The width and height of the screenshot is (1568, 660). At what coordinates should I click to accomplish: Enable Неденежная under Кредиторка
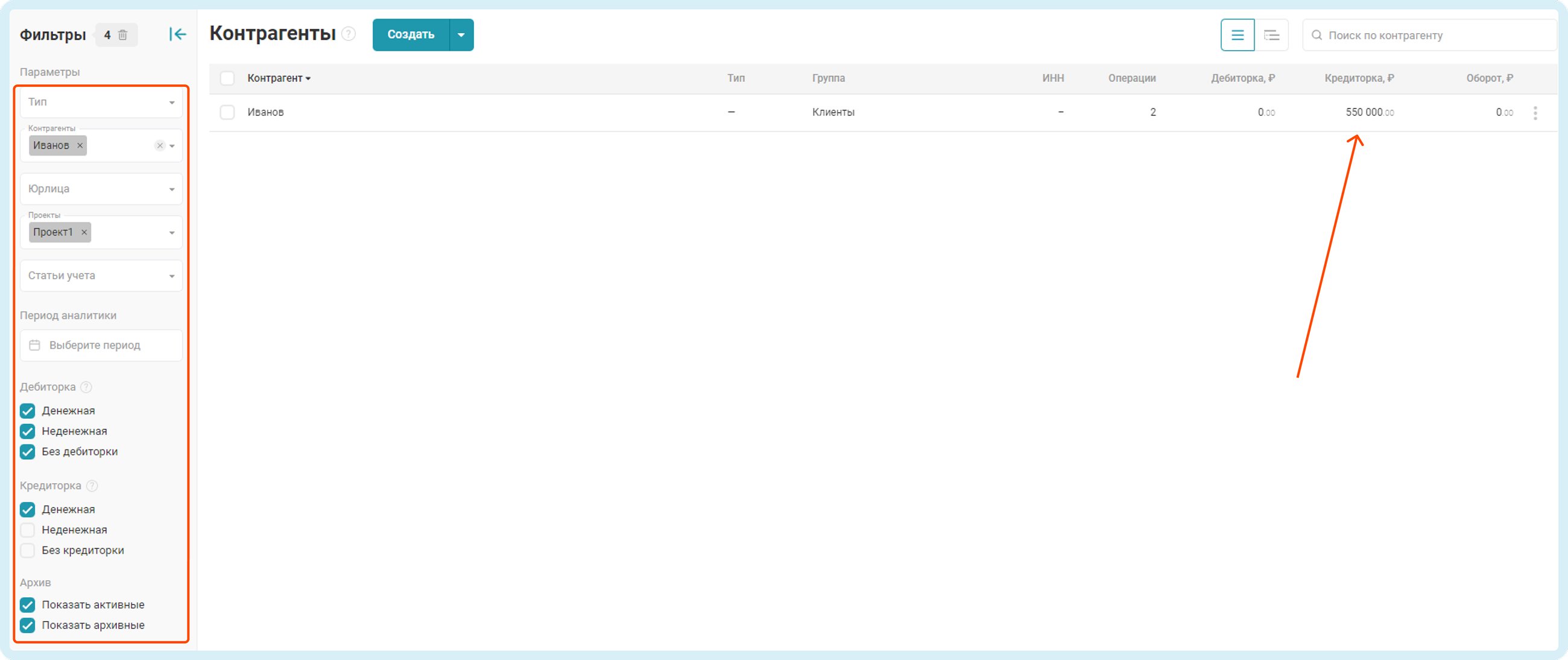(27, 530)
